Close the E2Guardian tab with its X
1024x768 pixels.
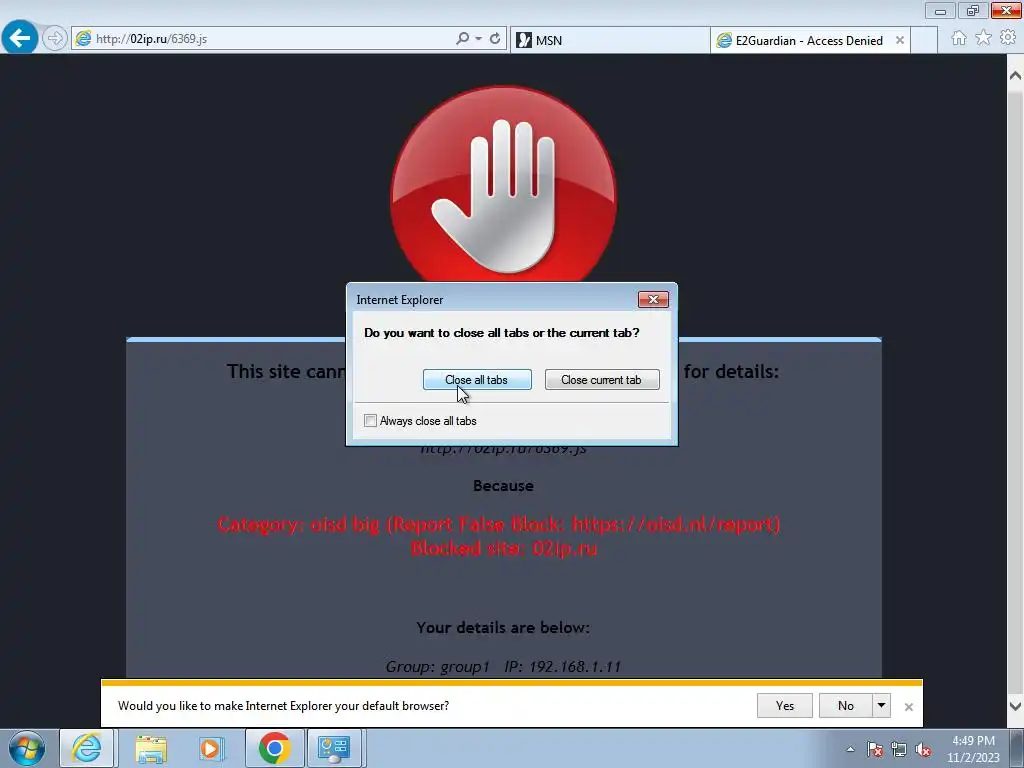click(900, 40)
